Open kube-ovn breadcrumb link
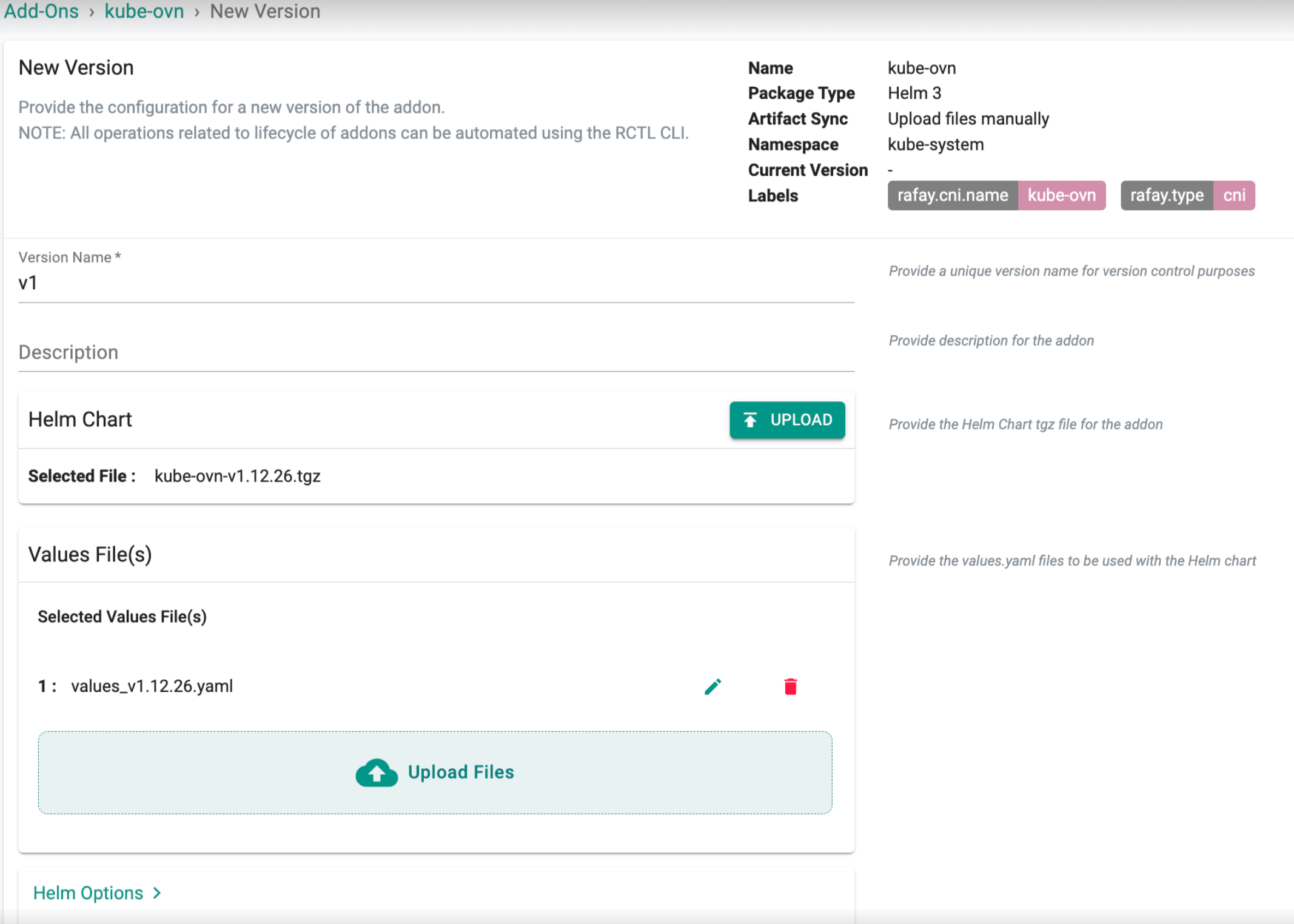Screen dimensions: 1294x924 144,11
